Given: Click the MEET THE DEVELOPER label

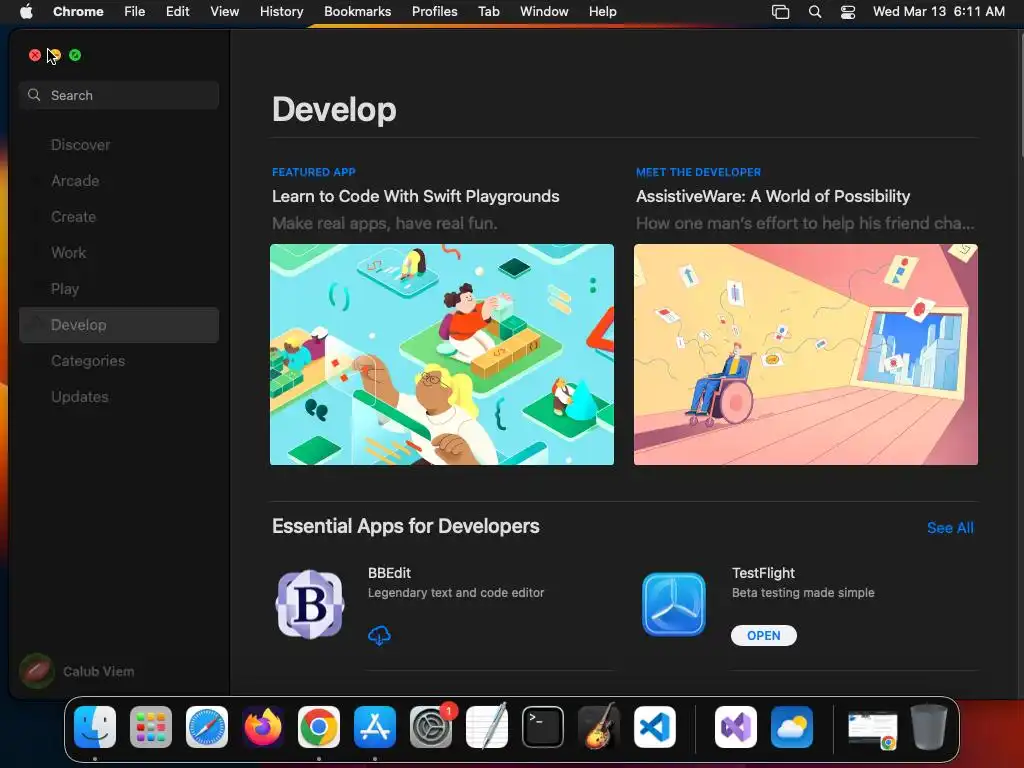Looking at the screenshot, I should pos(698,172).
